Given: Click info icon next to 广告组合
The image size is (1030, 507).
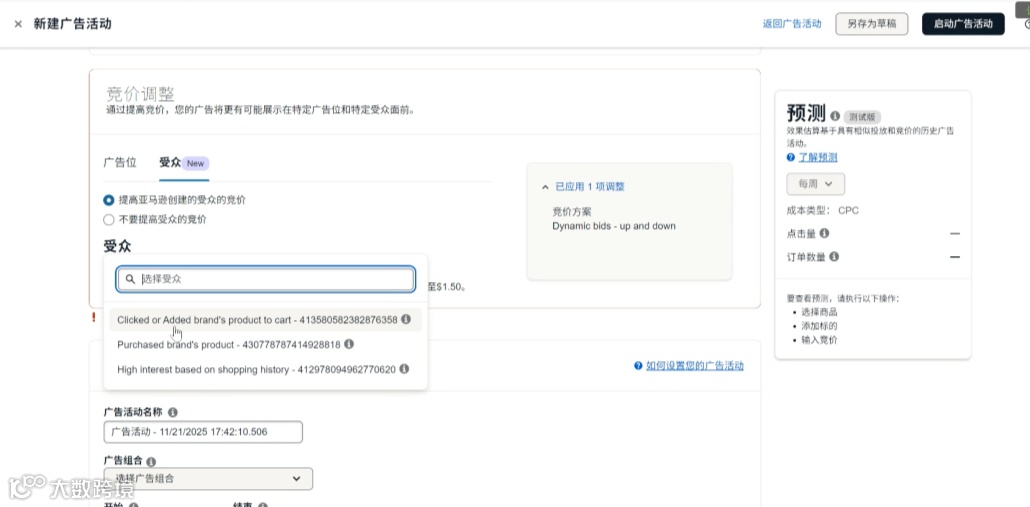Looking at the screenshot, I should pos(151,462).
